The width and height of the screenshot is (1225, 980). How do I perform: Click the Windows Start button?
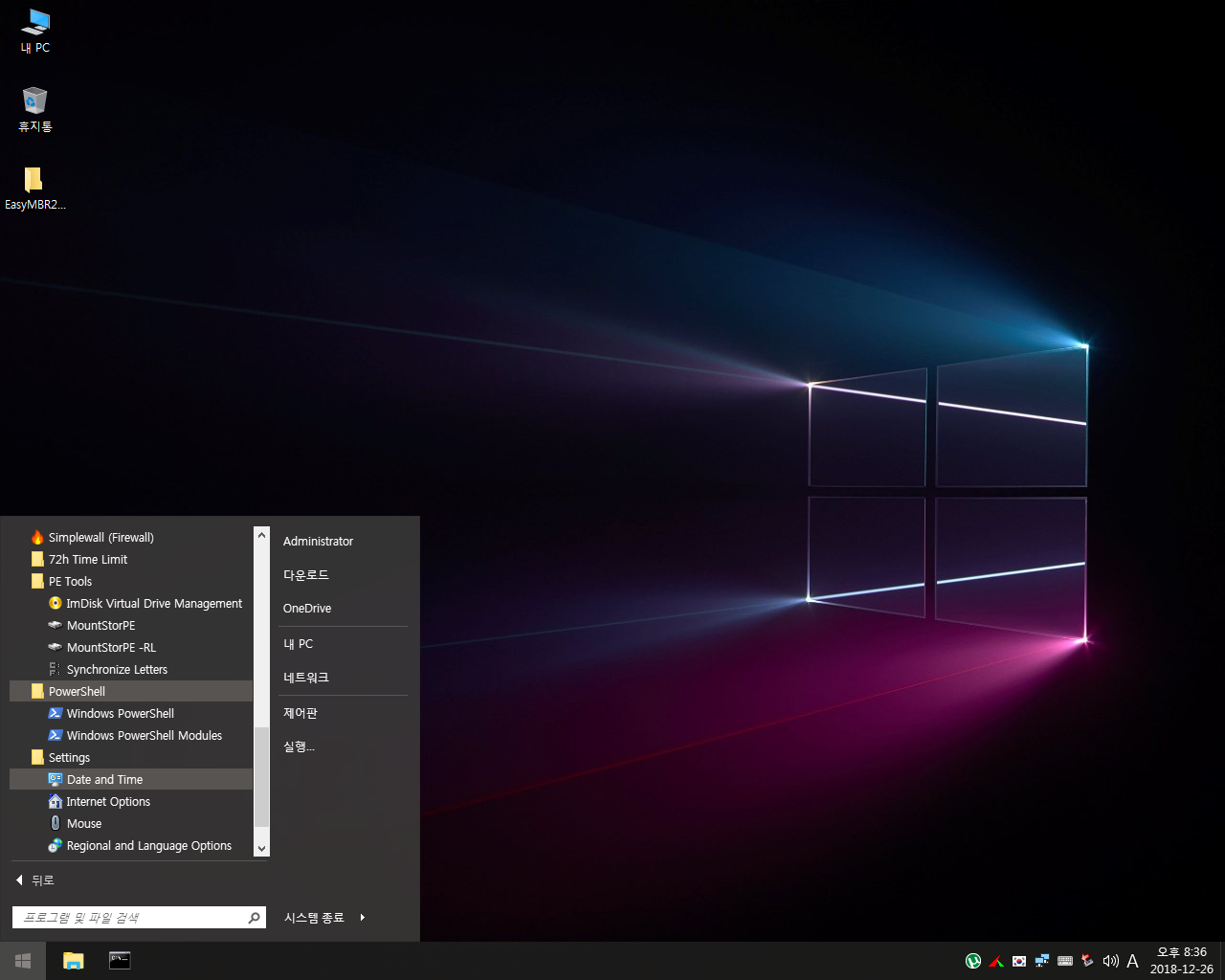[x=23, y=961]
